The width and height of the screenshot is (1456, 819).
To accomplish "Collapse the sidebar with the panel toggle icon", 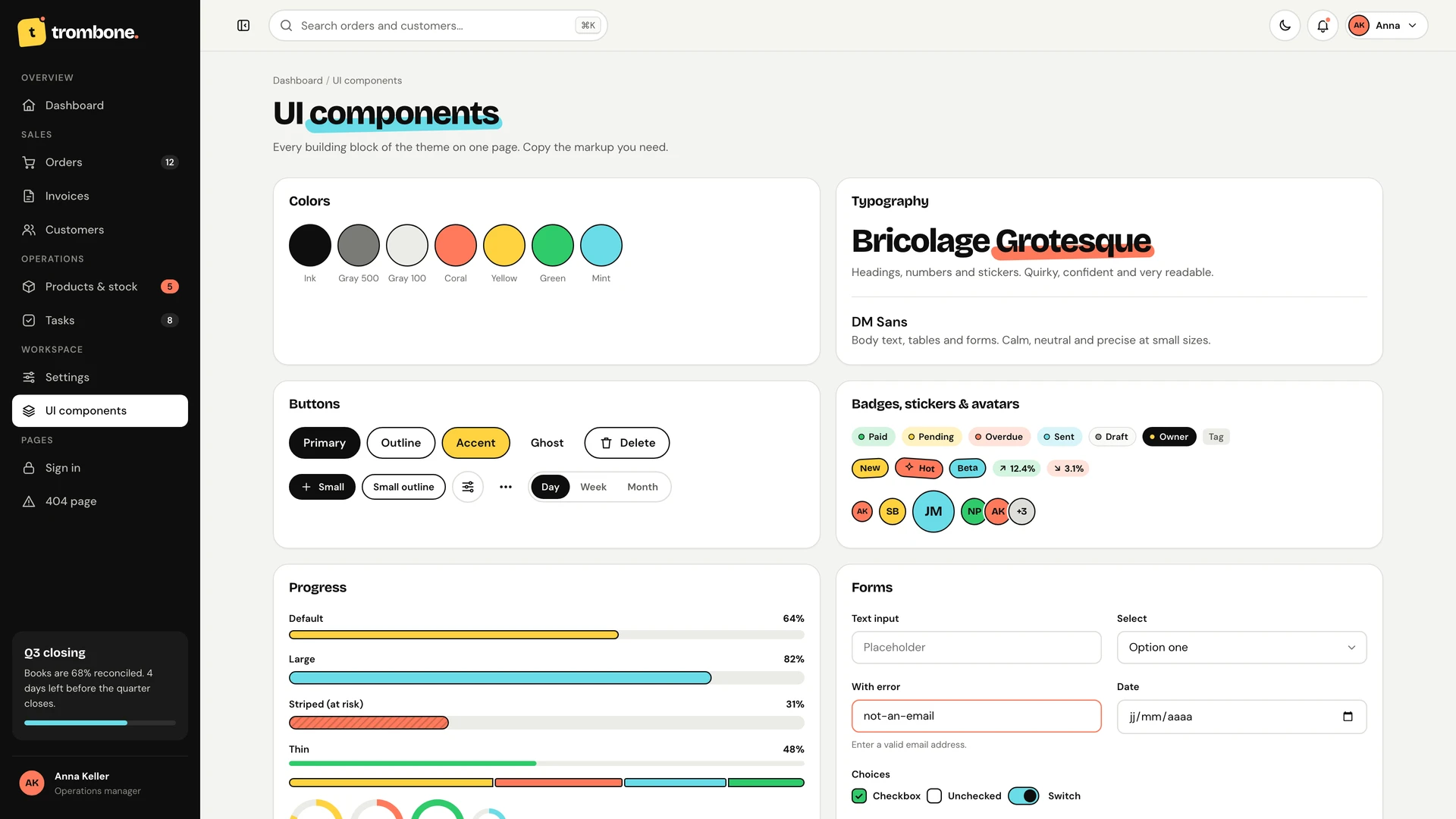I will click(243, 26).
